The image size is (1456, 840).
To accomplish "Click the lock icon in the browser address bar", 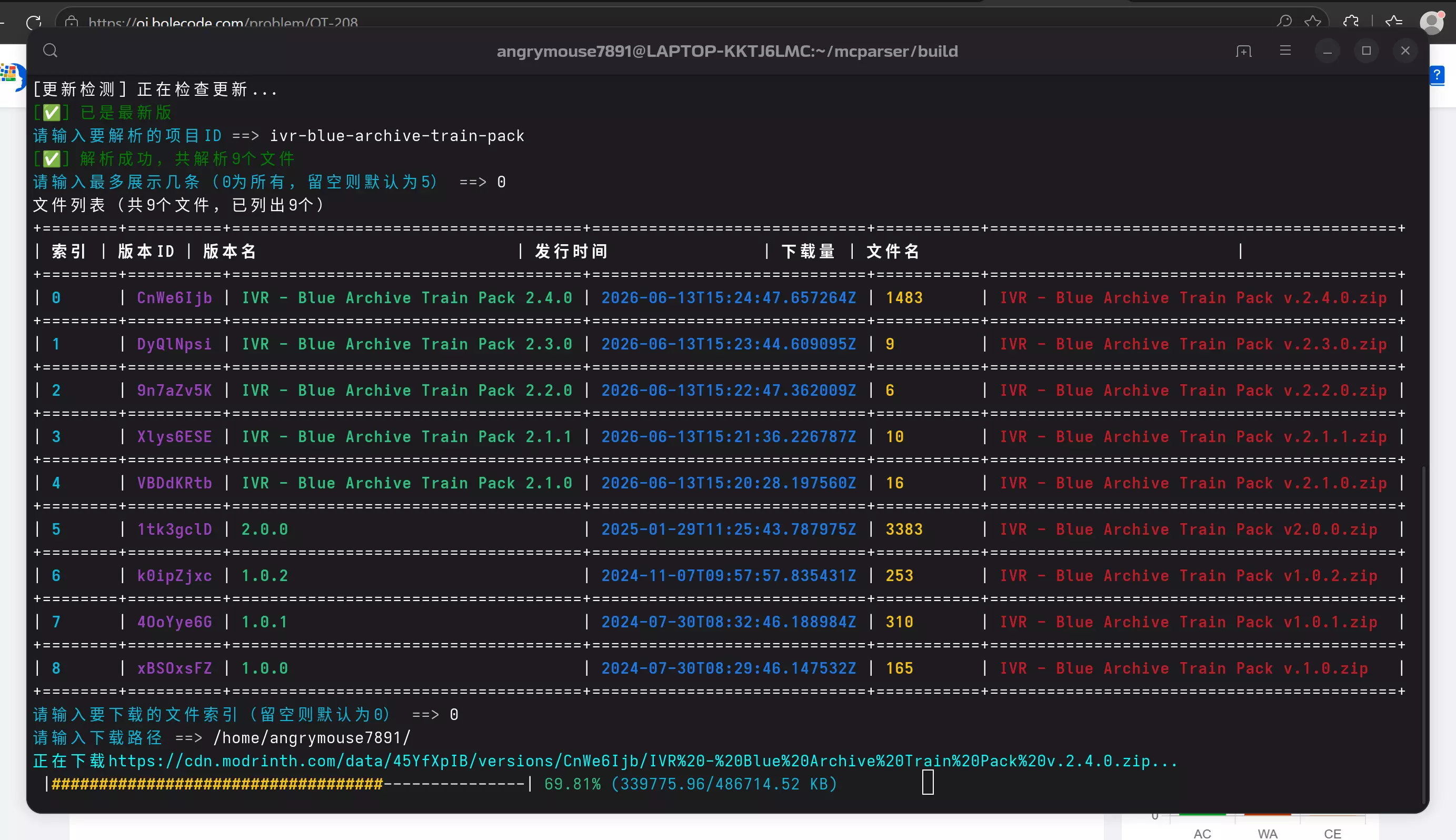I will coord(72,23).
